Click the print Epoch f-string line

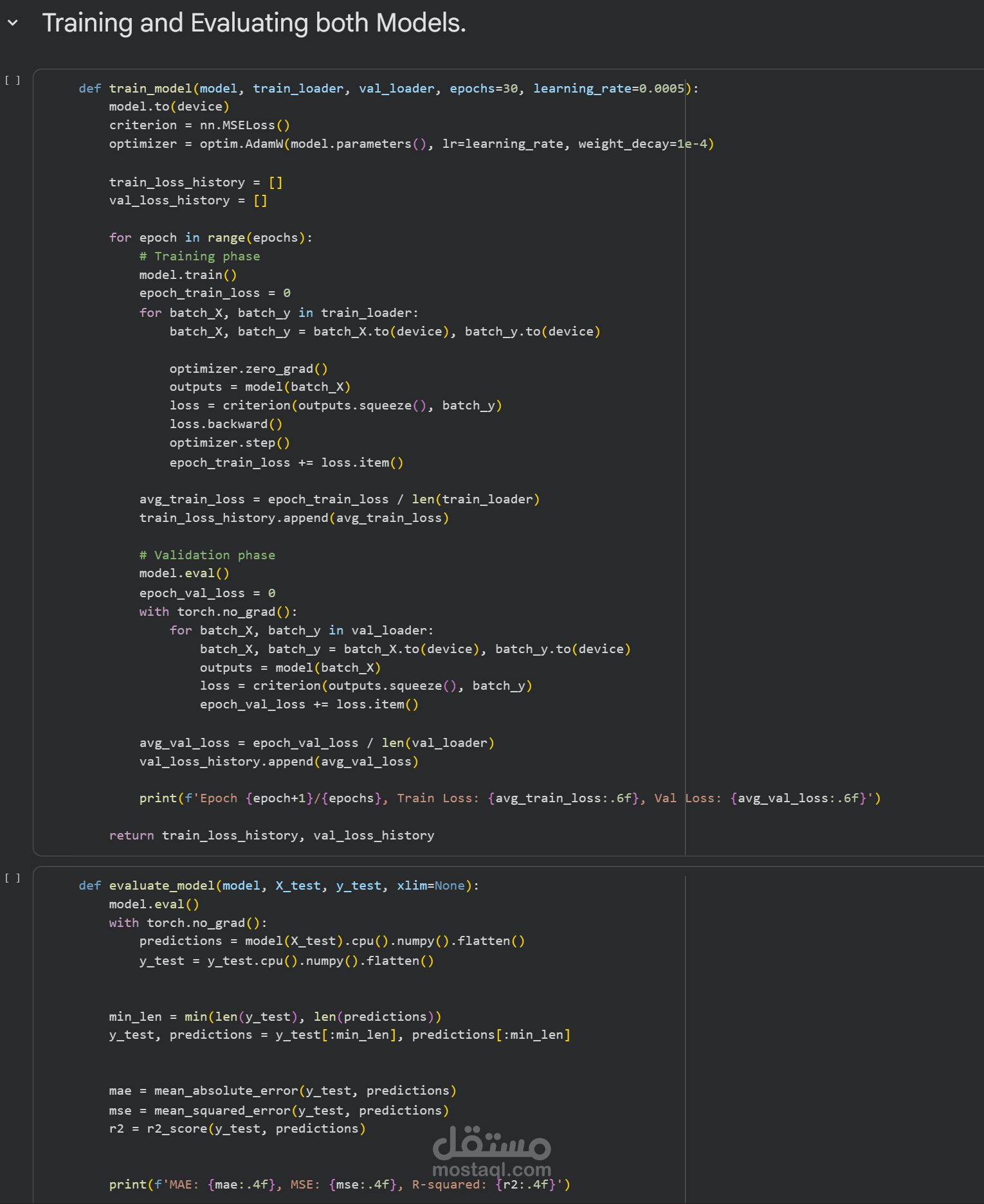point(509,798)
